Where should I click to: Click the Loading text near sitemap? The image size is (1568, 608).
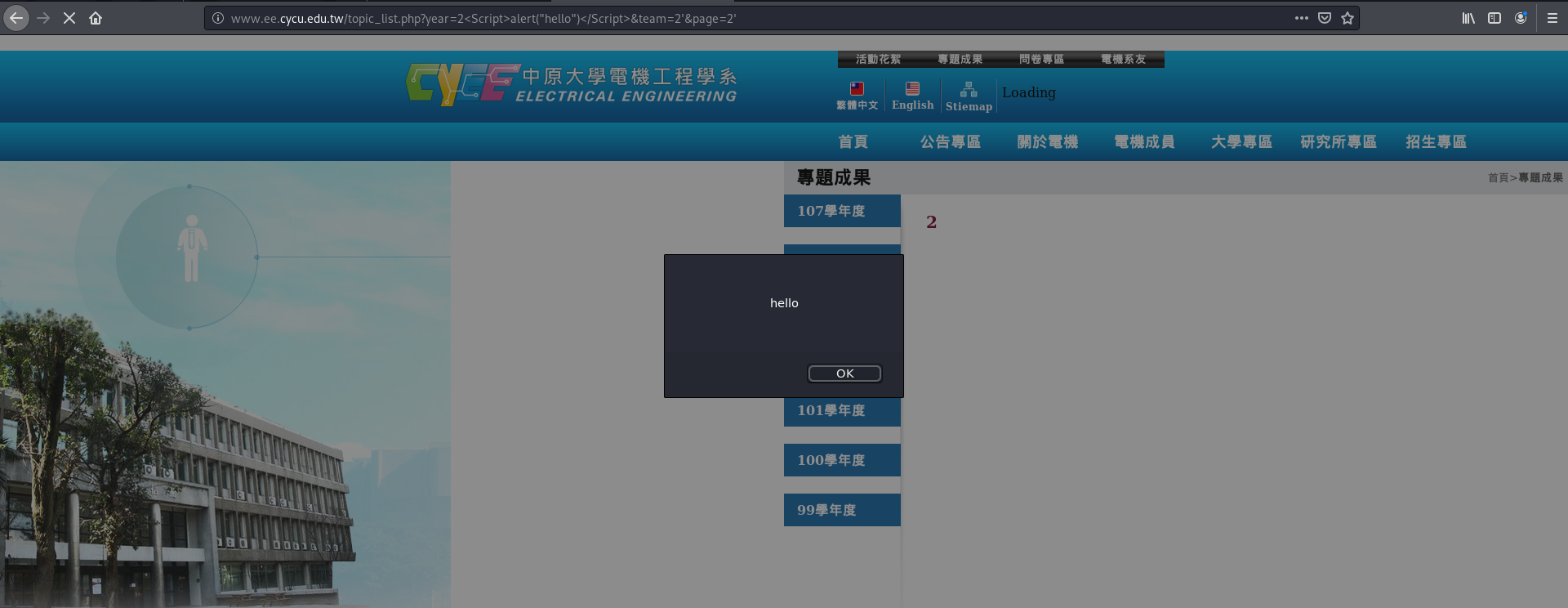pos(1029,93)
